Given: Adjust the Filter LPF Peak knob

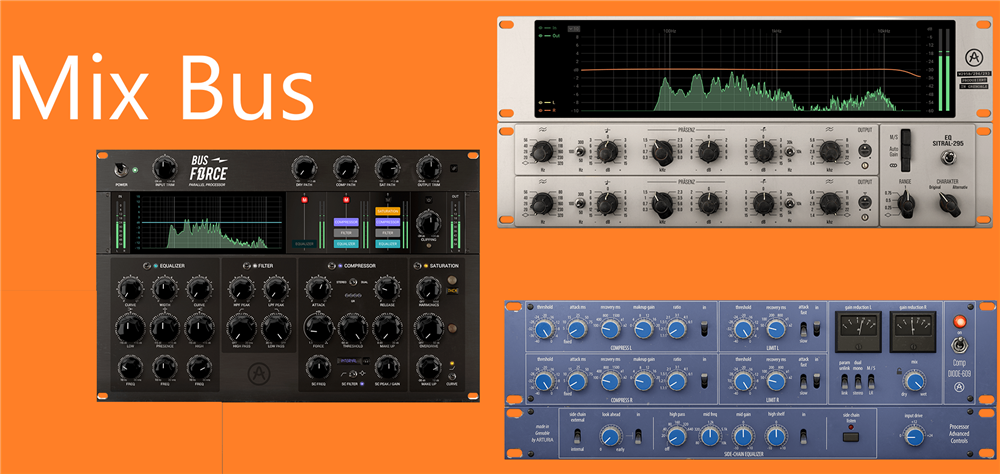Looking at the screenshot, I should 275,289.
